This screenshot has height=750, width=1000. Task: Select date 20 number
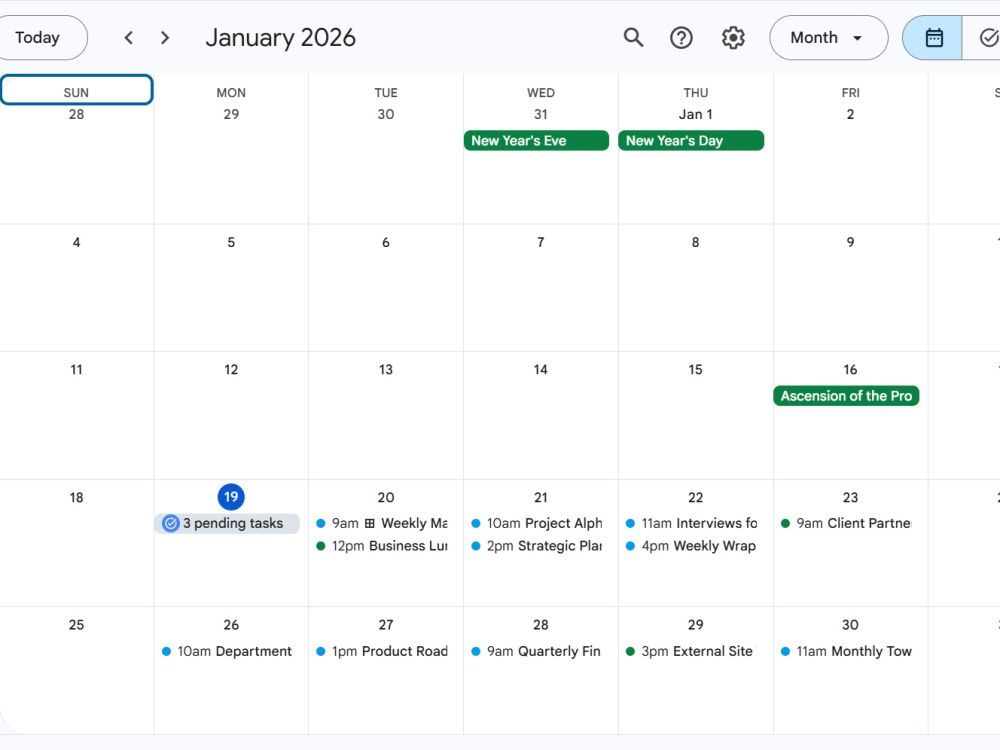point(386,497)
